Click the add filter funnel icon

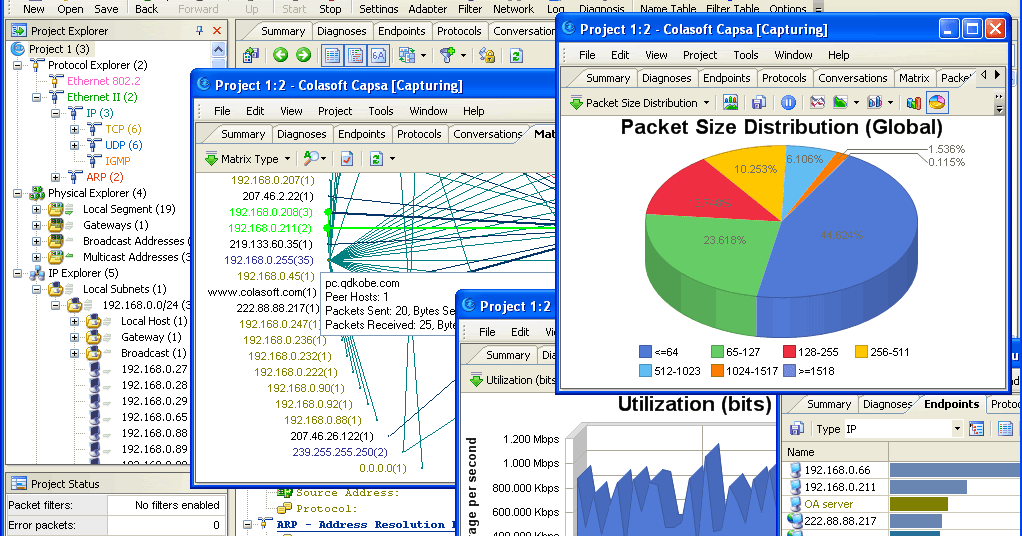(x=448, y=55)
